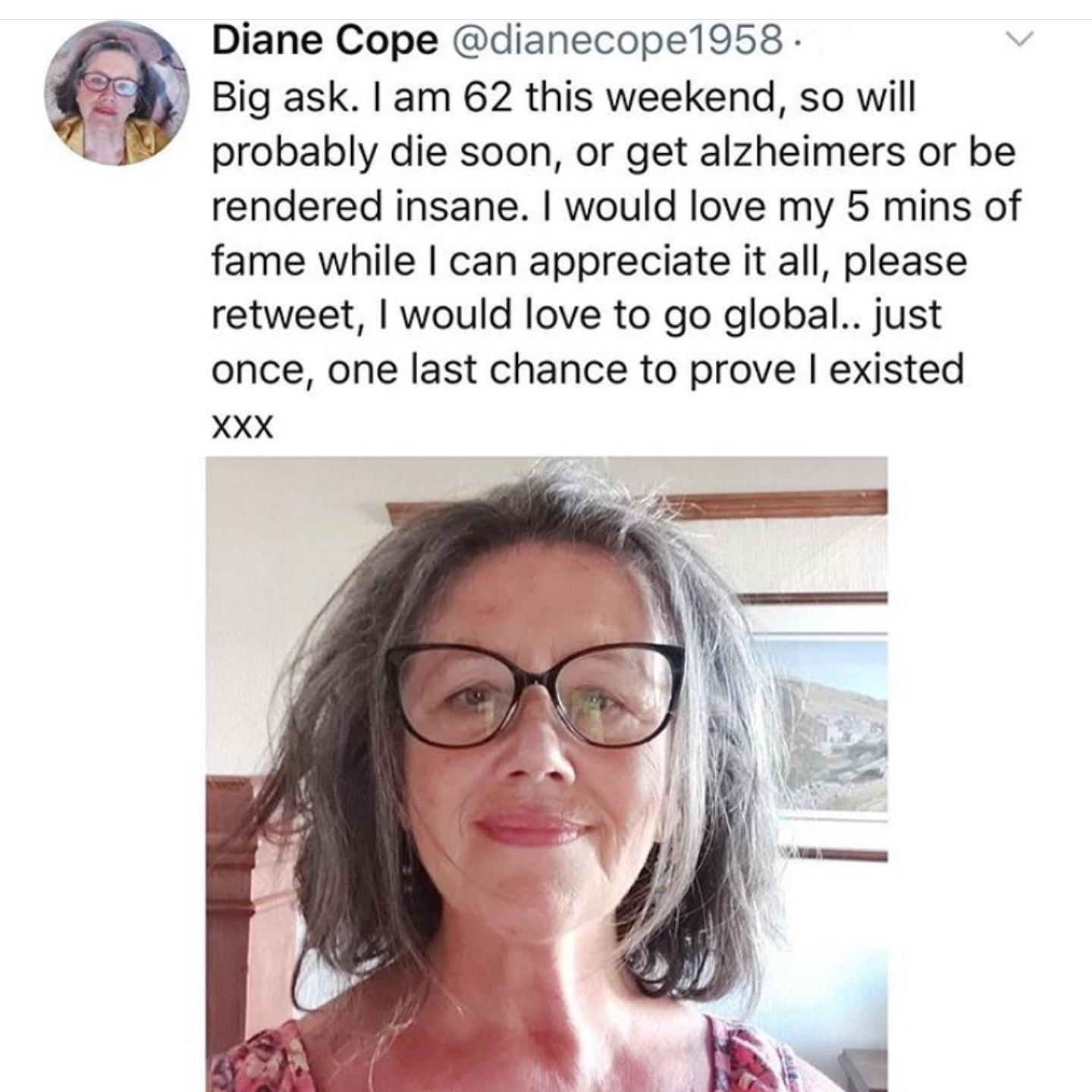Viewport: 1092px width, 1092px height.
Task: Select the 'retweet, I would love' line
Action: 576,315
